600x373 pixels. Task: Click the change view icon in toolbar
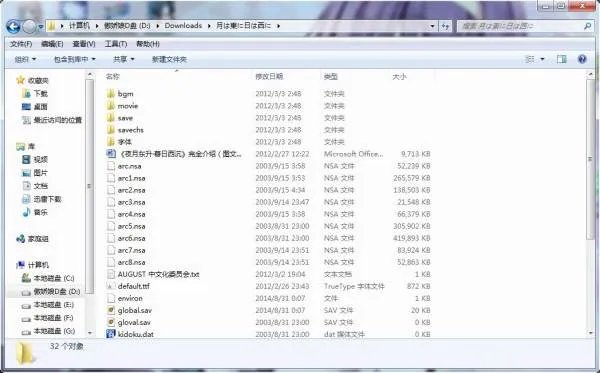[530, 59]
